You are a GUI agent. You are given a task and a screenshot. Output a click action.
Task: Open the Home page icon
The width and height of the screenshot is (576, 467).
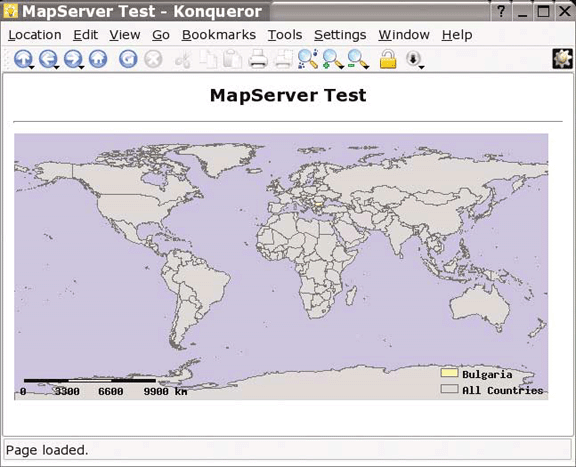(98, 59)
